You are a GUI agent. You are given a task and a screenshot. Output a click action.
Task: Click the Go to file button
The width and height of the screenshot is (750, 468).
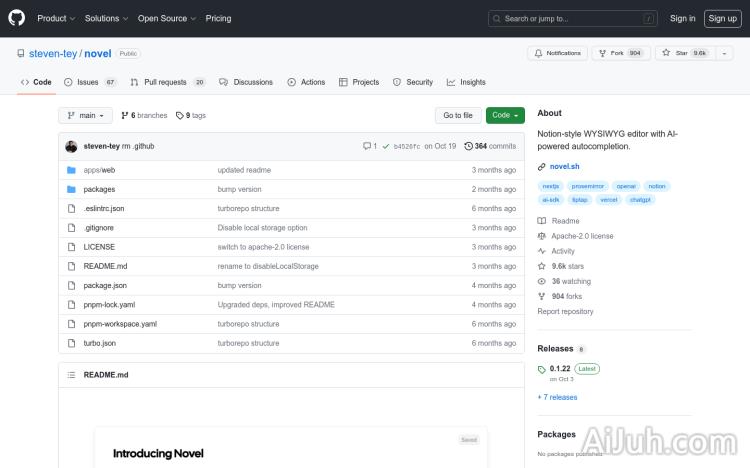coord(458,115)
